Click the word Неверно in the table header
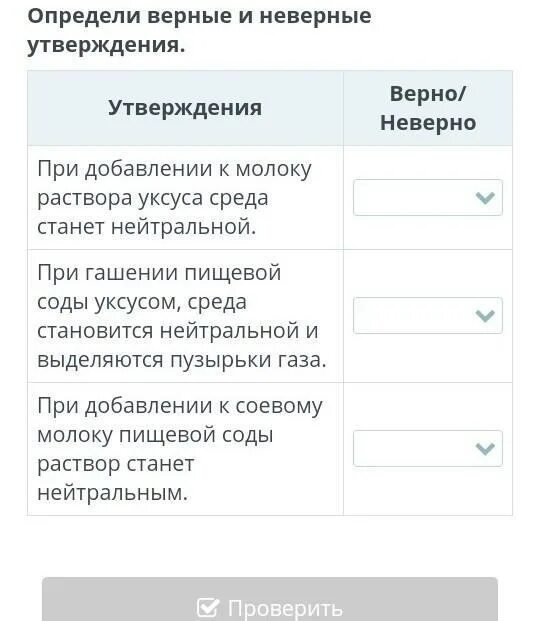Screen dimensions: 540x621 pyautogui.click(x=428, y=122)
